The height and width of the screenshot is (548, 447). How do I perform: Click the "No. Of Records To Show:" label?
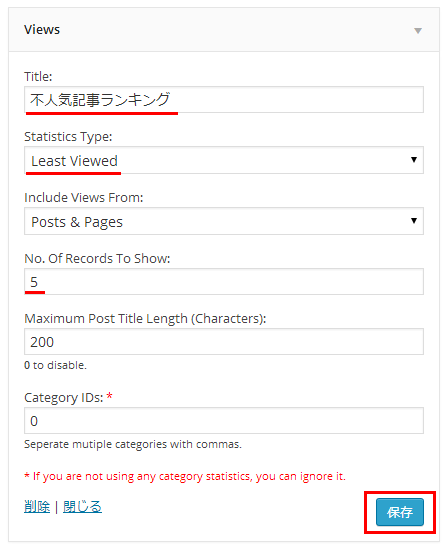(97, 258)
